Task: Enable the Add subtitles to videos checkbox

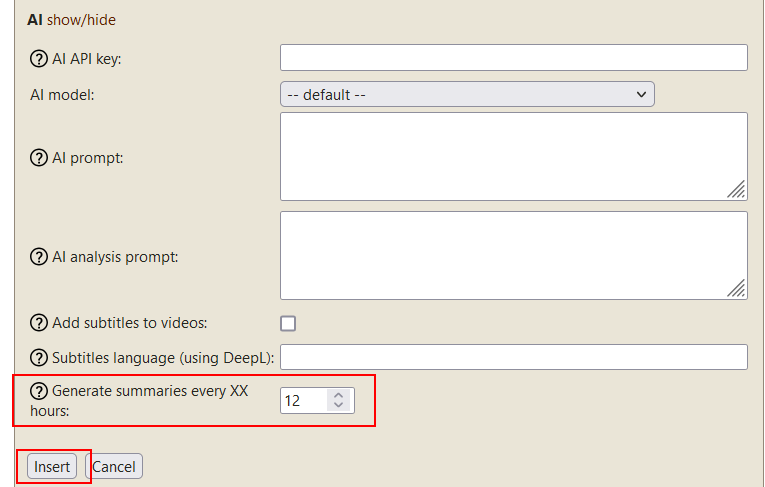Action: pos(288,323)
